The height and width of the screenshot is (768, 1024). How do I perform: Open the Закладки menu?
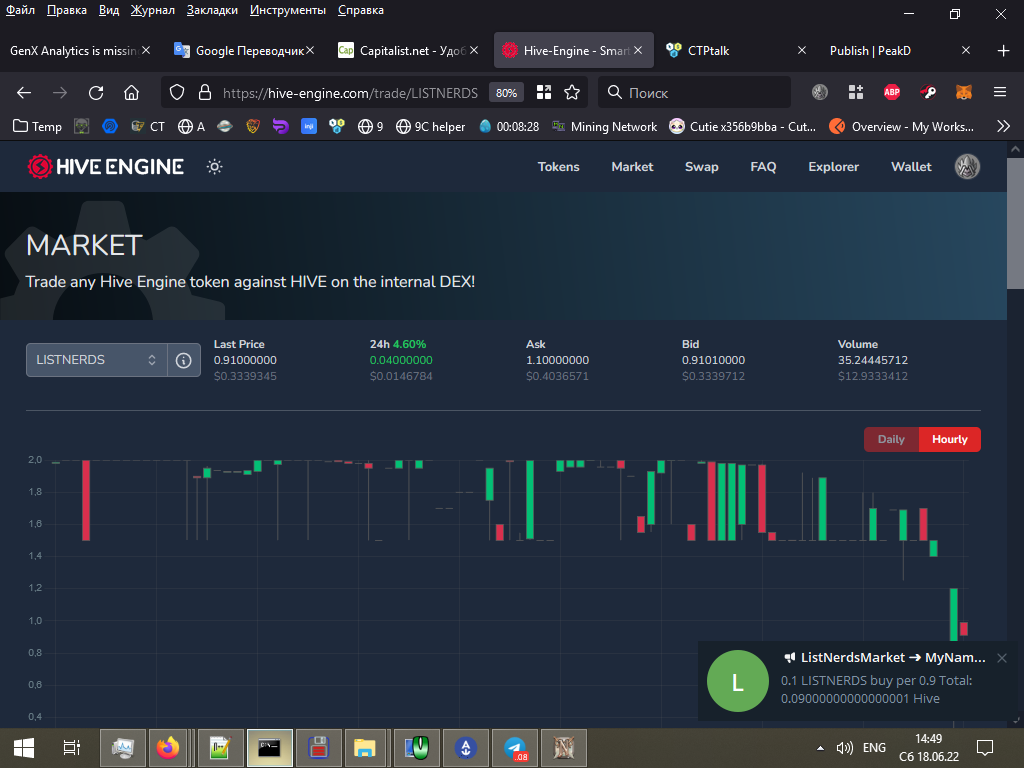pyautogui.click(x=212, y=10)
